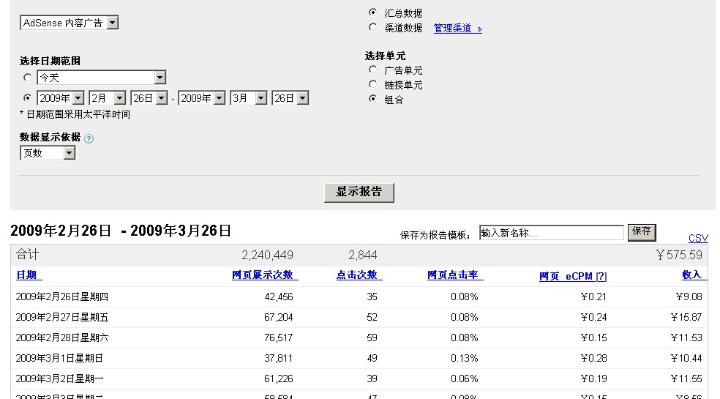Image resolution: width=720 pixels, height=399 pixels.
Task: Download the report via CSV link
Action: (x=698, y=238)
